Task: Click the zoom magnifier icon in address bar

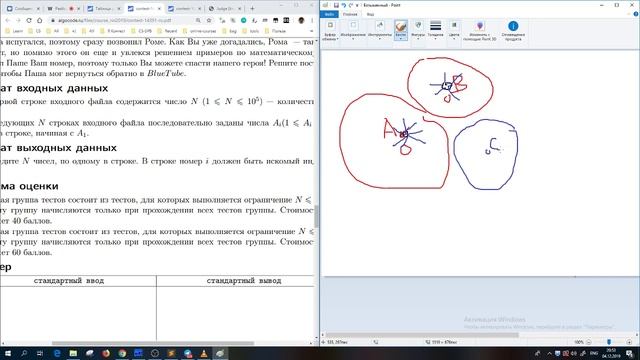Action: 198,20
